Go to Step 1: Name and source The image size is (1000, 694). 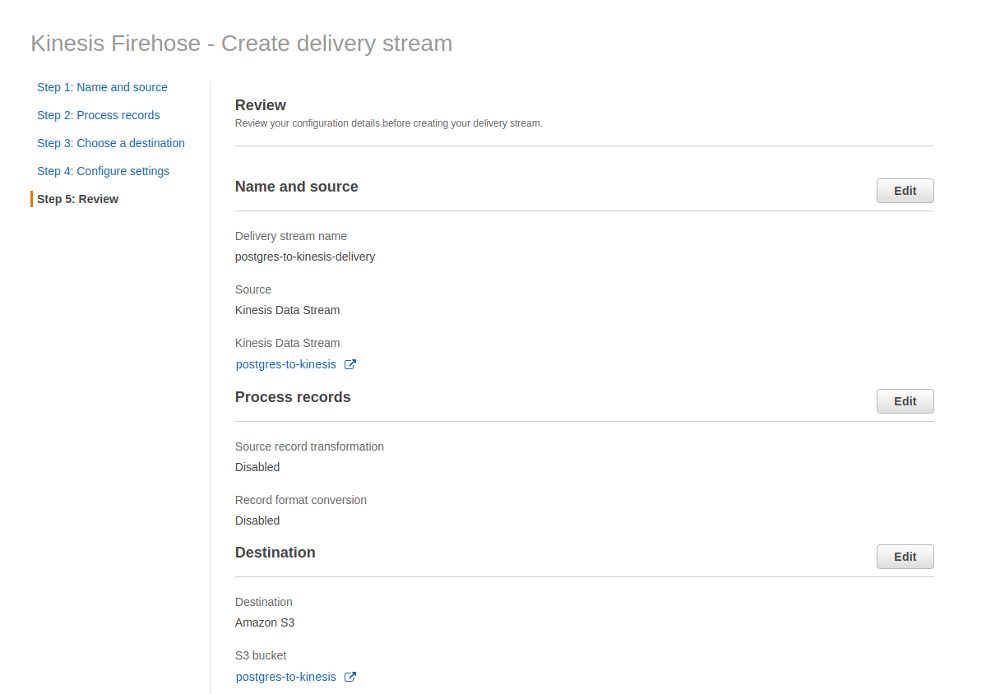[102, 87]
